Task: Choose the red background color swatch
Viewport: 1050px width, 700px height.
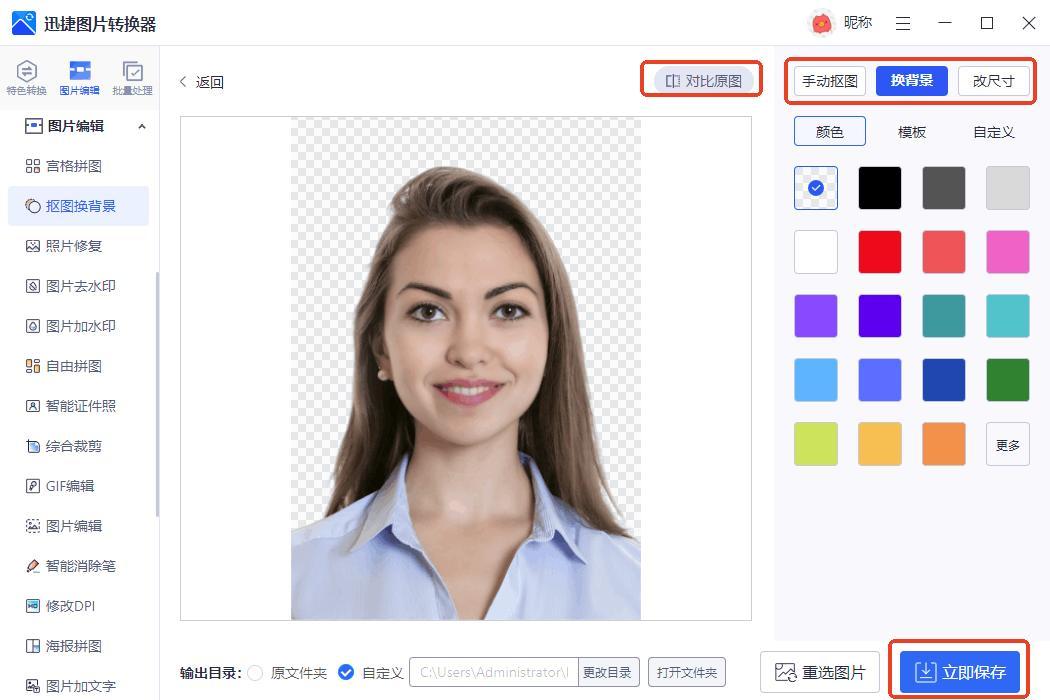Action: 879,252
